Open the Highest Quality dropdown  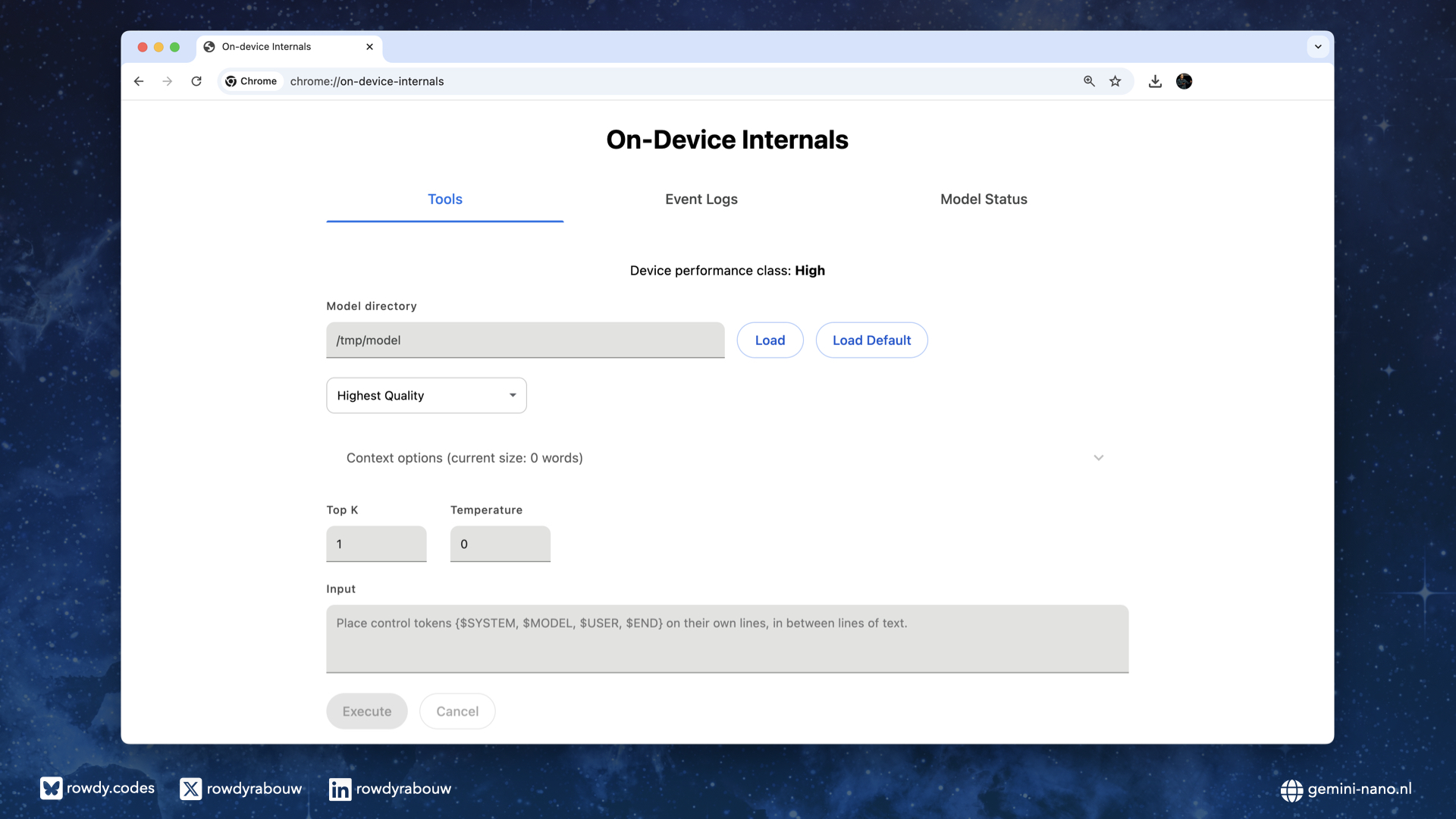tap(426, 395)
